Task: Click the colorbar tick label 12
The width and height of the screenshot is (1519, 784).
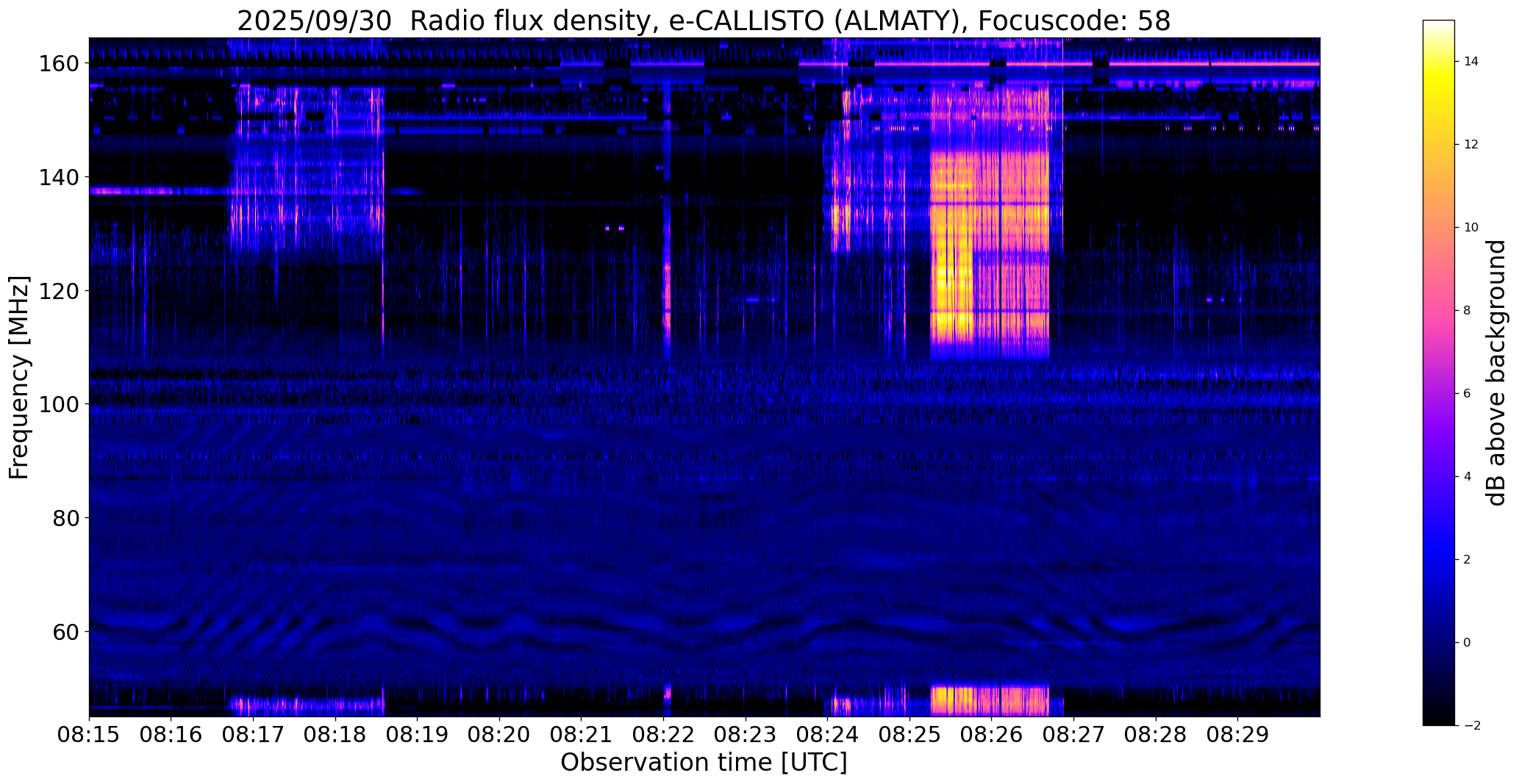Action: (x=1471, y=145)
